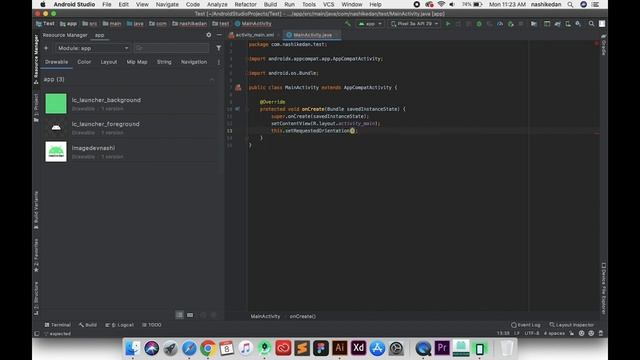The height and width of the screenshot is (360, 640).
Task: Click the resource search input field
Action: [x=171, y=48]
